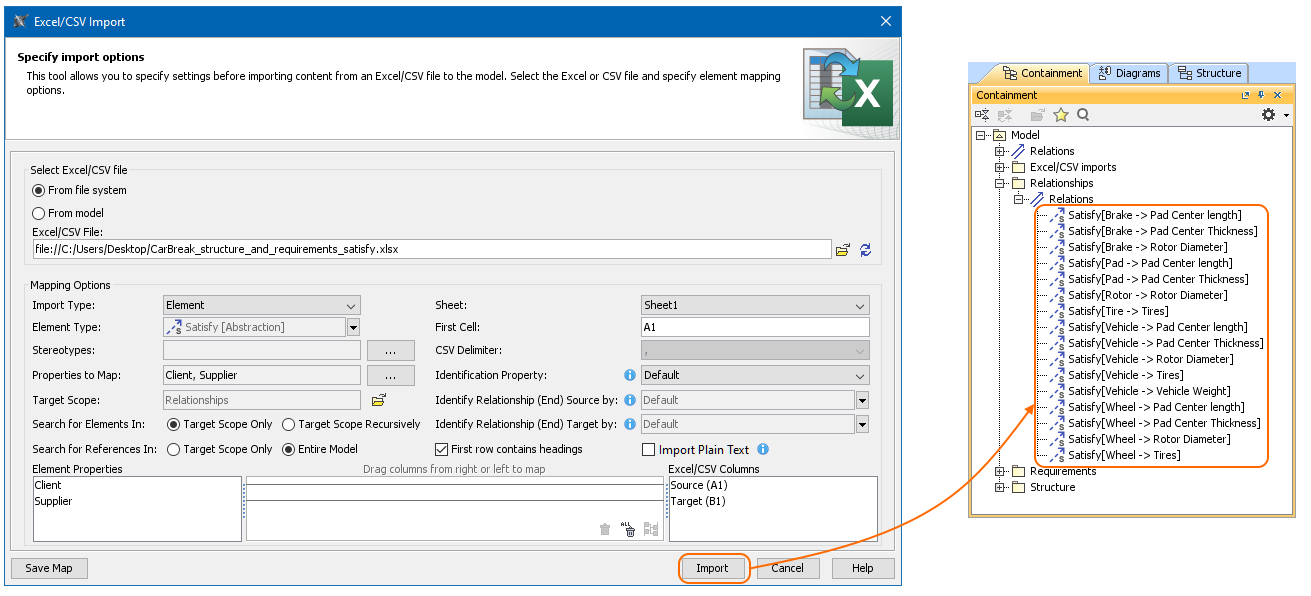The image size is (1311, 596).
Task: Click the reload Excel file icon
Action: pos(865,250)
